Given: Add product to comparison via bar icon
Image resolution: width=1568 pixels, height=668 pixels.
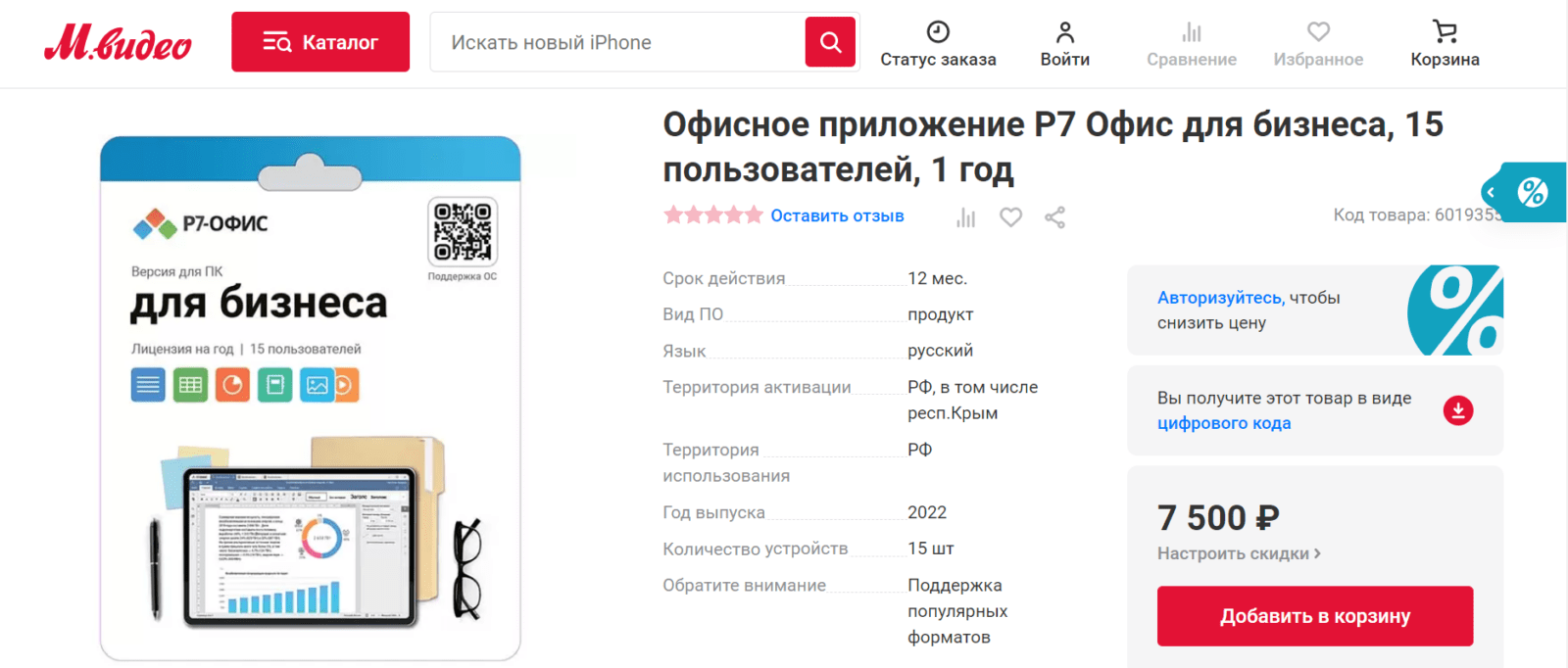Looking at the screenshot, I should click(966, 217).
